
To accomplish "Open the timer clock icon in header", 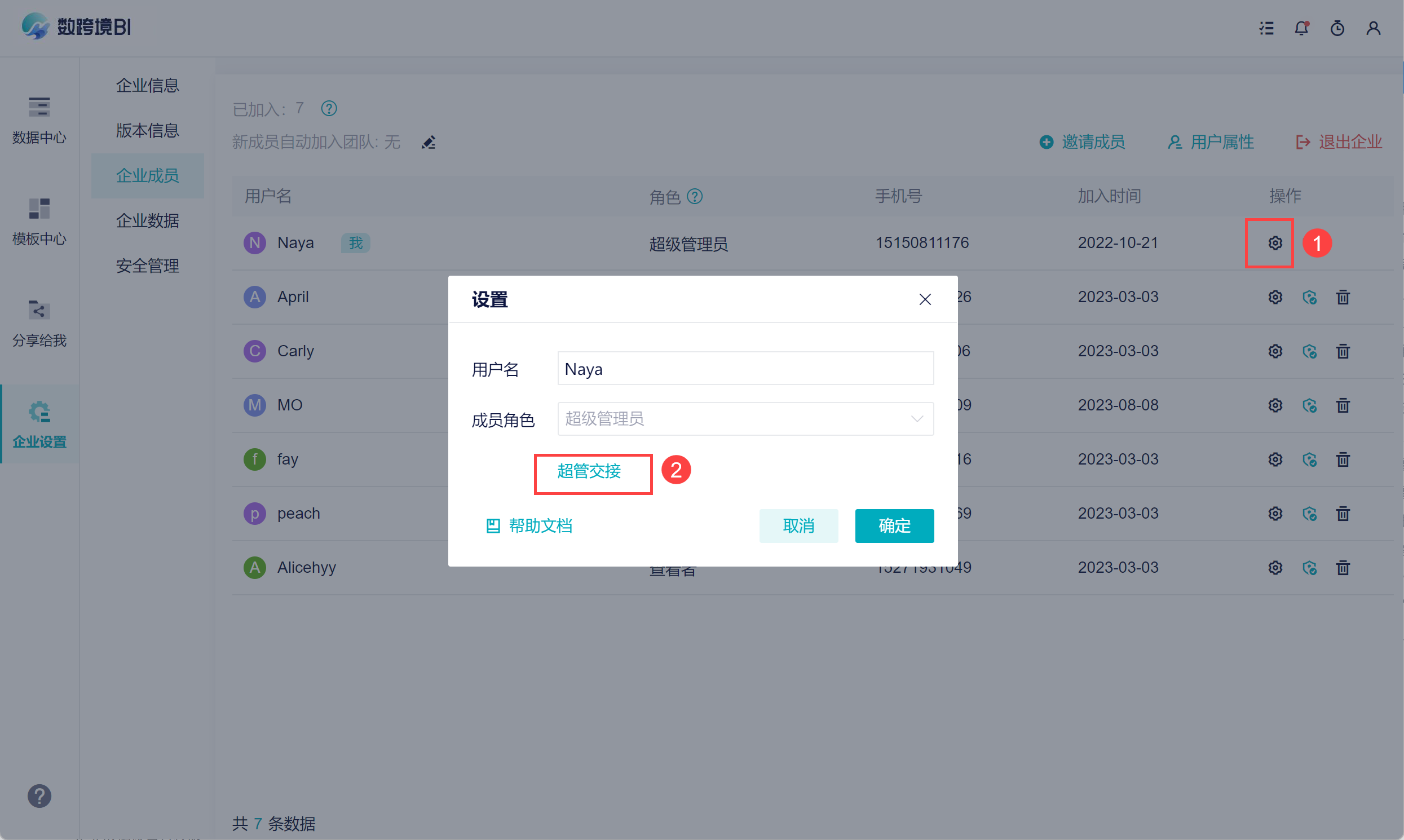I will (1337, 28).
